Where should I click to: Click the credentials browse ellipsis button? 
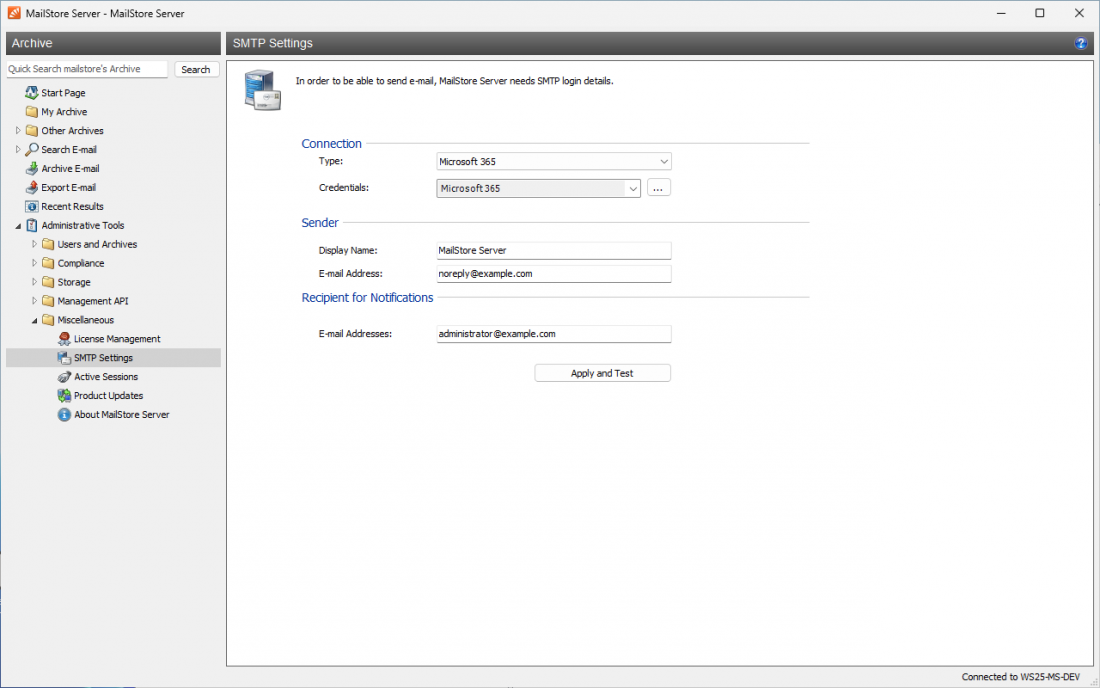tap(658, 188)
